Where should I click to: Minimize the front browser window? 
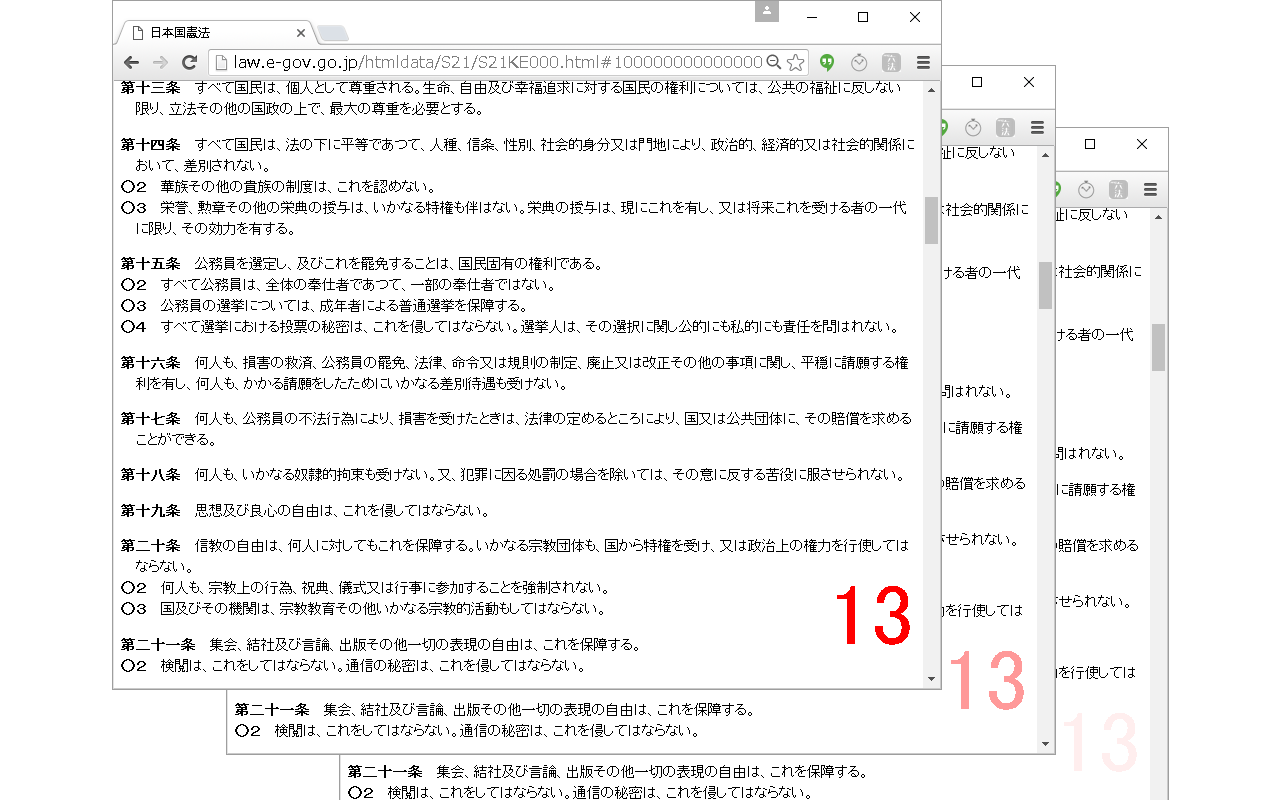click(x=812, y=16)
